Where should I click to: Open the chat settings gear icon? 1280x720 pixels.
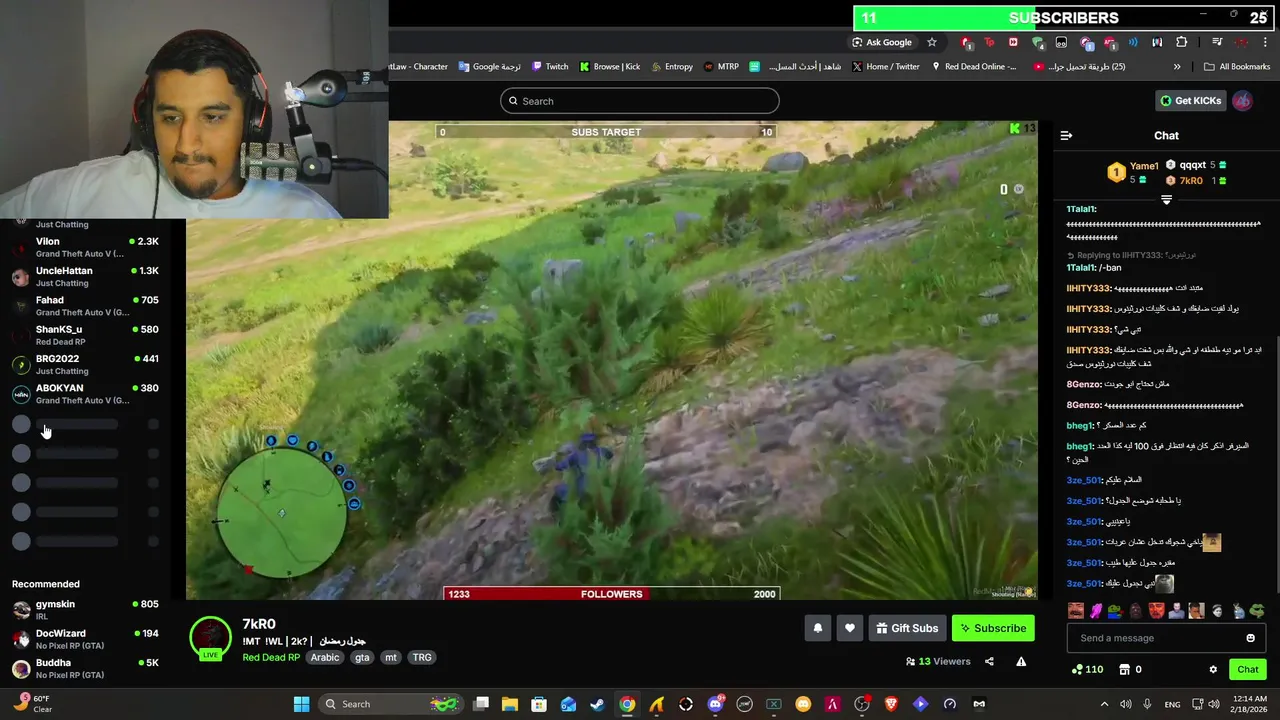(1213, 669)
